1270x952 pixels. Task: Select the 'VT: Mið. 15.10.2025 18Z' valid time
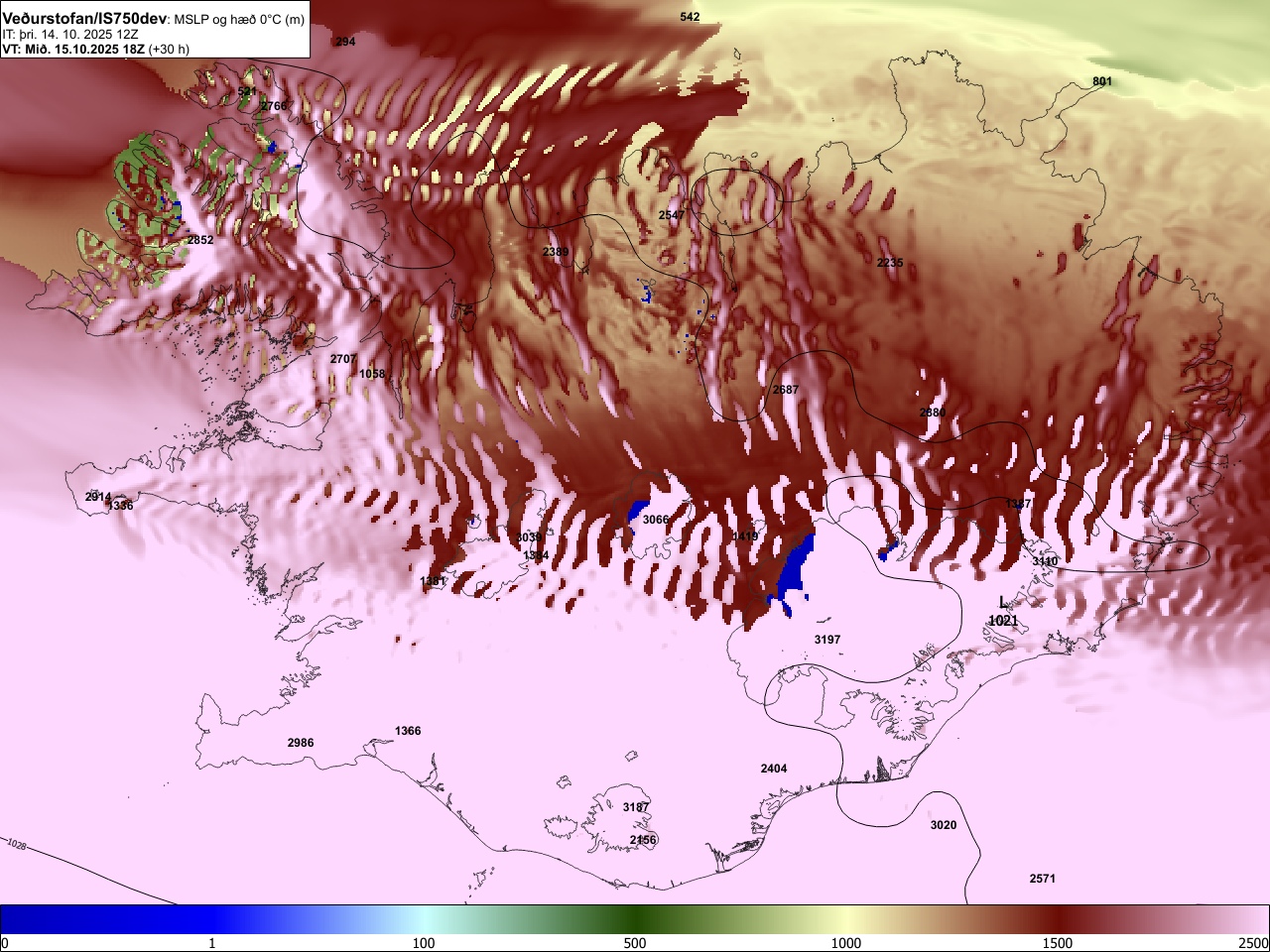73,49
